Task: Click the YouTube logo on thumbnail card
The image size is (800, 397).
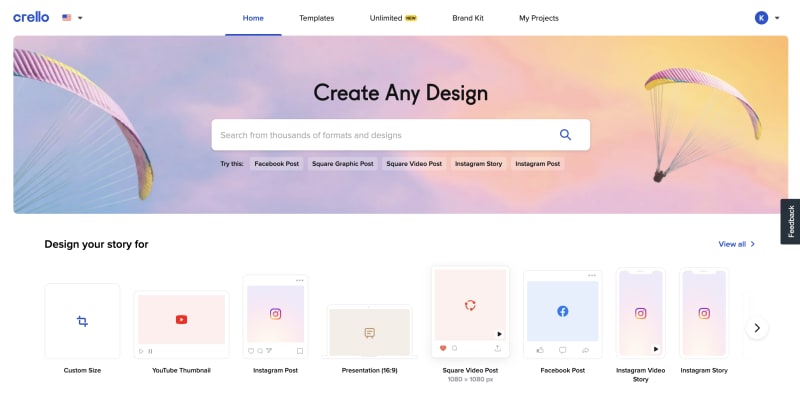Action: pyautogui.click(x=181, y=319)
